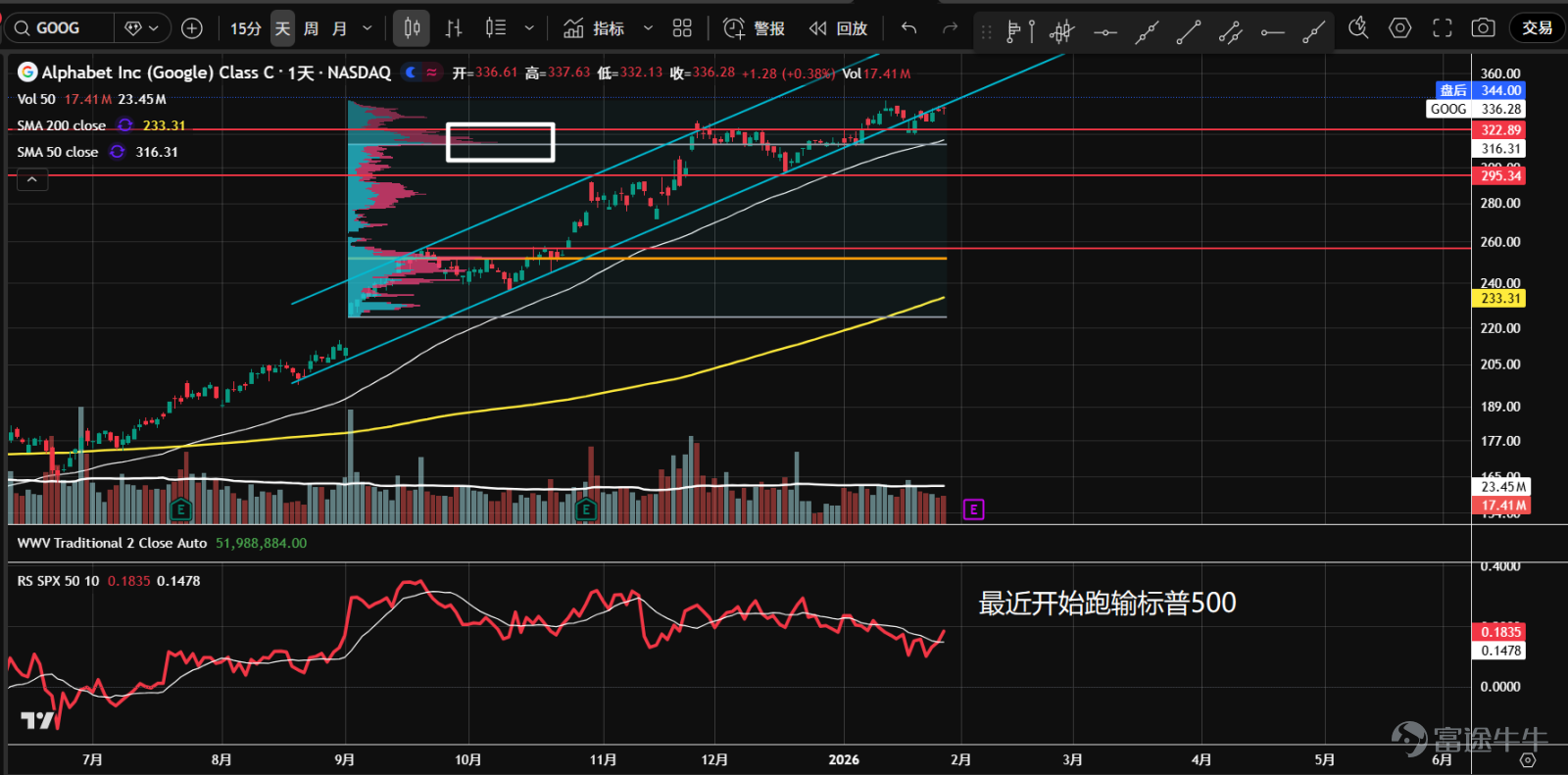Switch timeframe to 周 weekly
Viewport: 1568px width, 775px height.
tap(311, 28)
